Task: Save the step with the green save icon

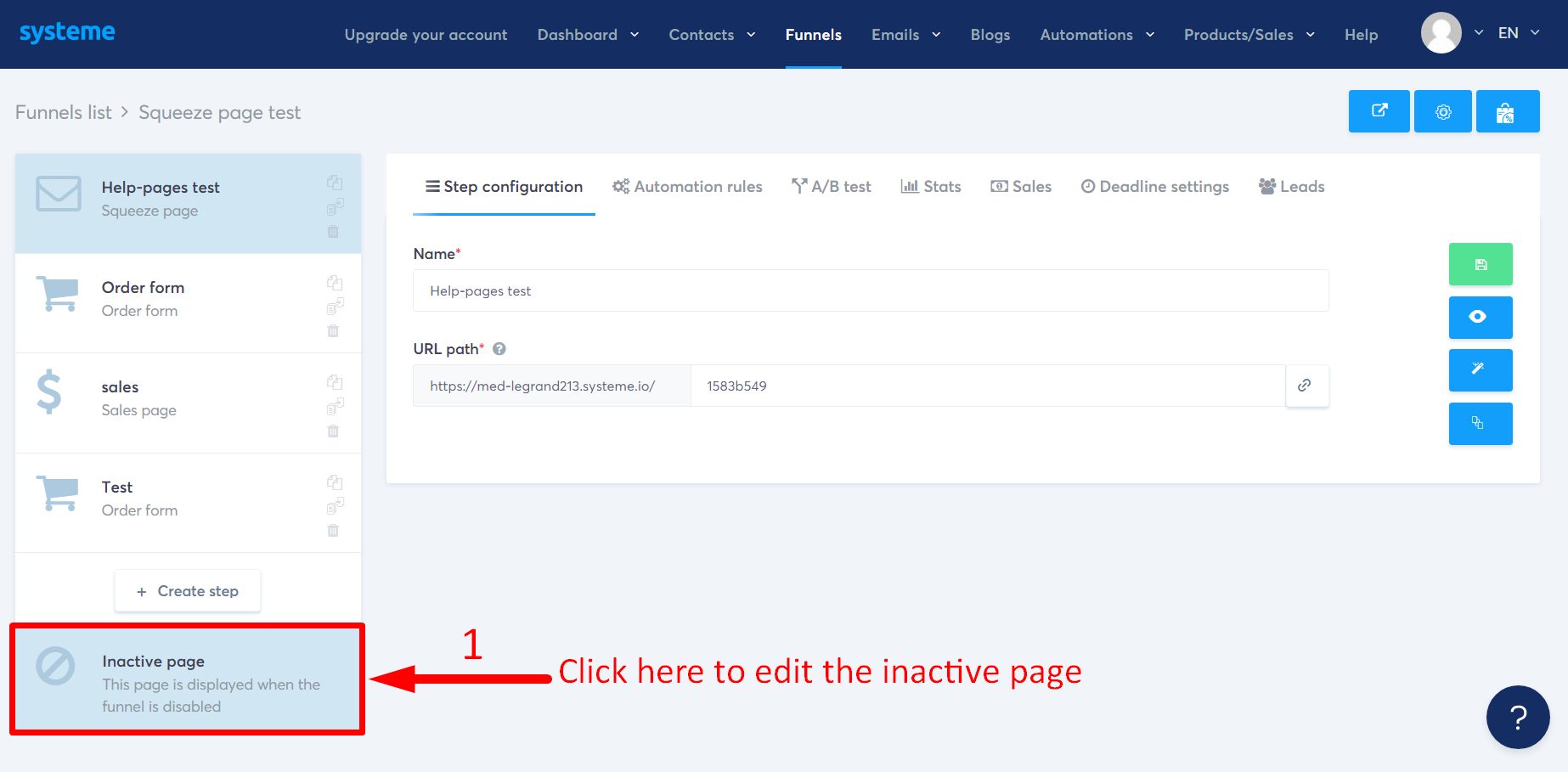Action: [1481, 264]
